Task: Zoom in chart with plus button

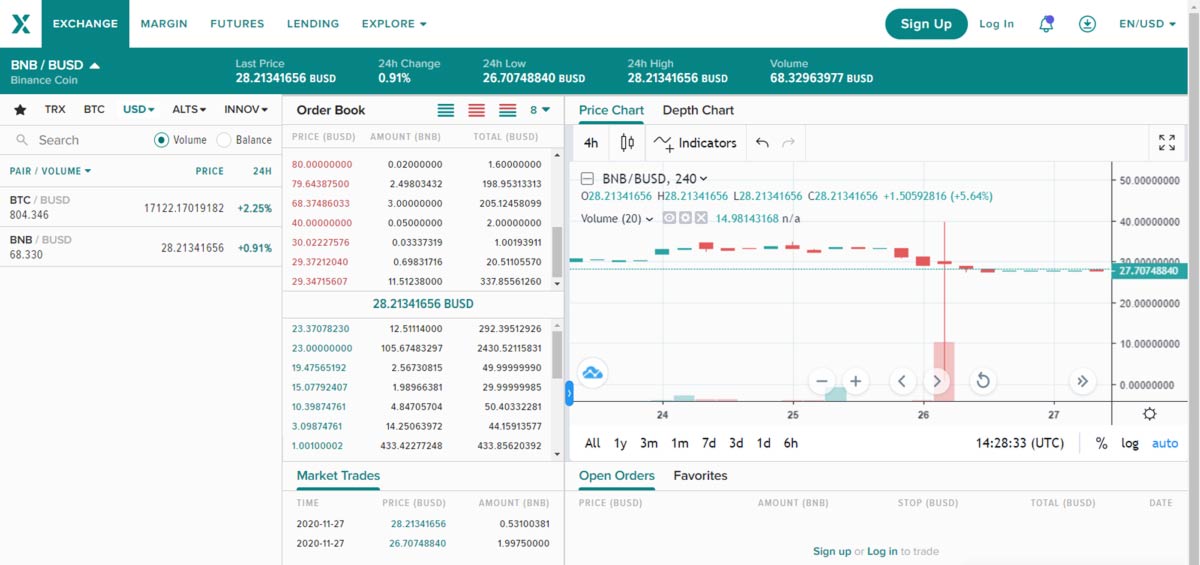Action: [x=855, y=381]
